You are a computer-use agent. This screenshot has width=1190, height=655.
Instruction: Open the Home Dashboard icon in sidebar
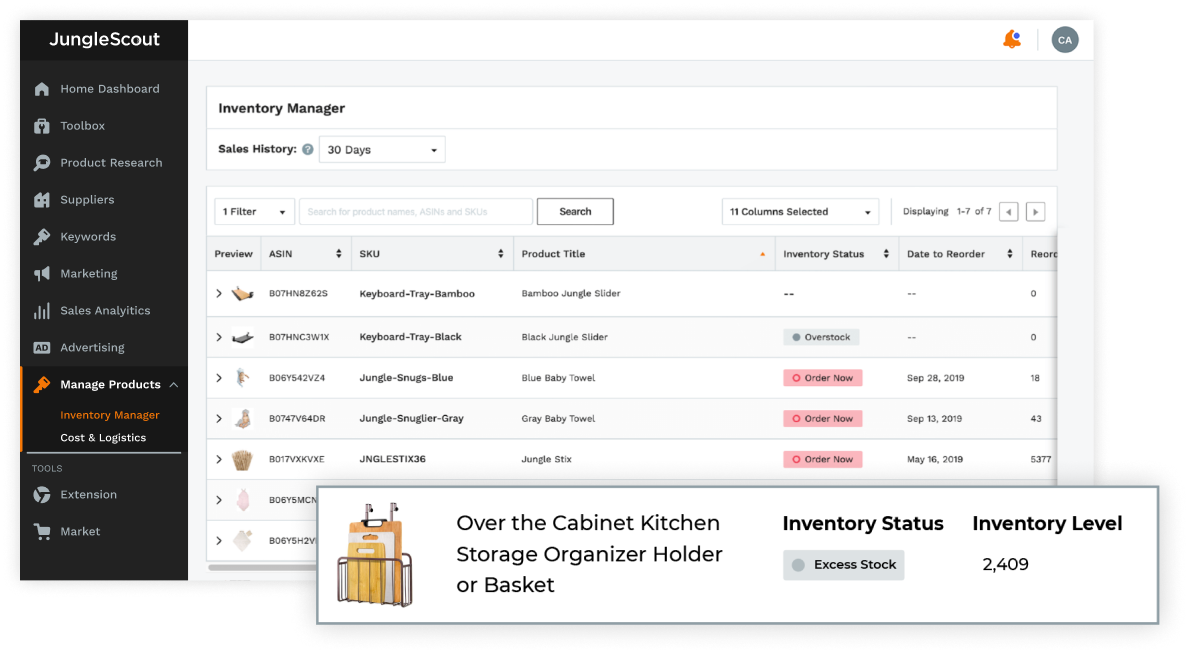pos(42,89)
